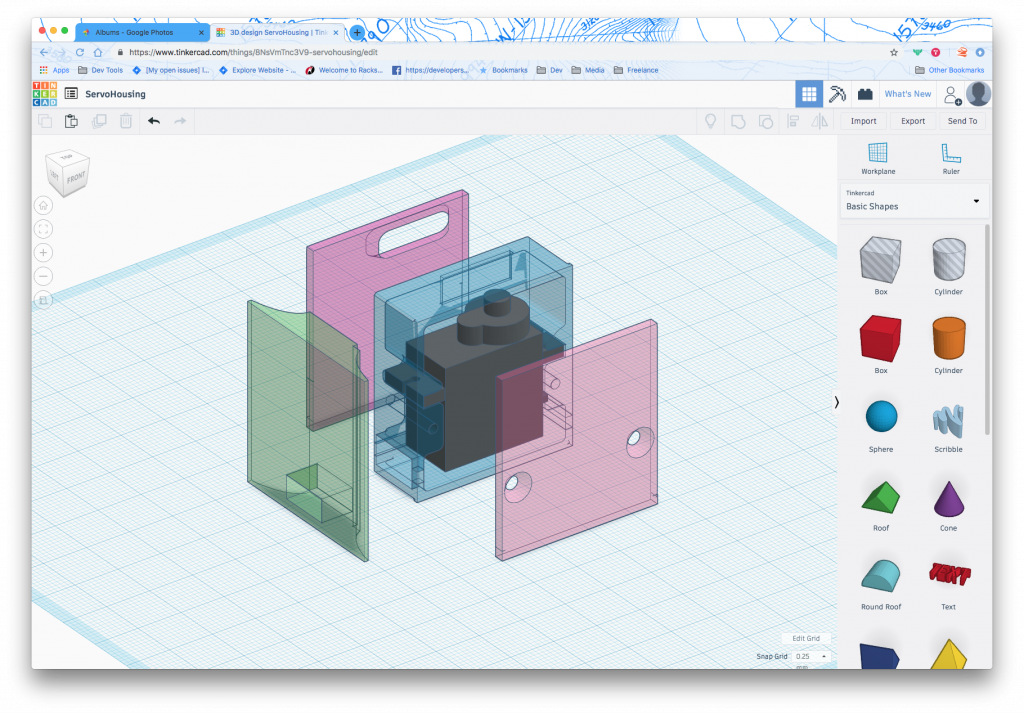The height and width of the screenshot is (714, 1024).
Task: Click the Paste clipboard icon
Action: click(x=71, y=121)
